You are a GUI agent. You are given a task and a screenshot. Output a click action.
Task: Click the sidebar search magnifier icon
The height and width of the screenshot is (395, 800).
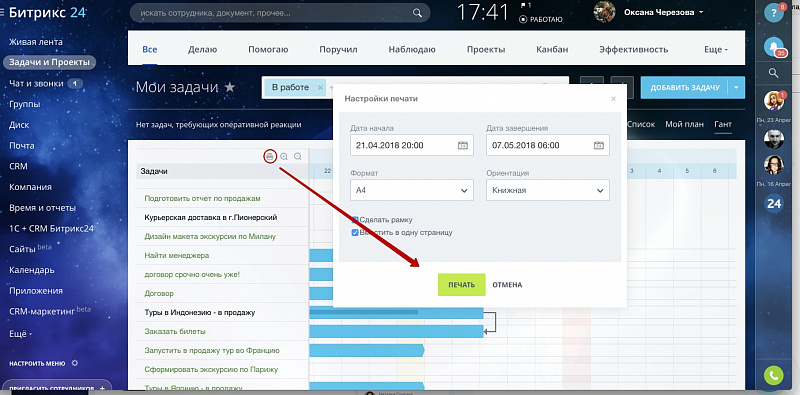(x=773, y=73)
